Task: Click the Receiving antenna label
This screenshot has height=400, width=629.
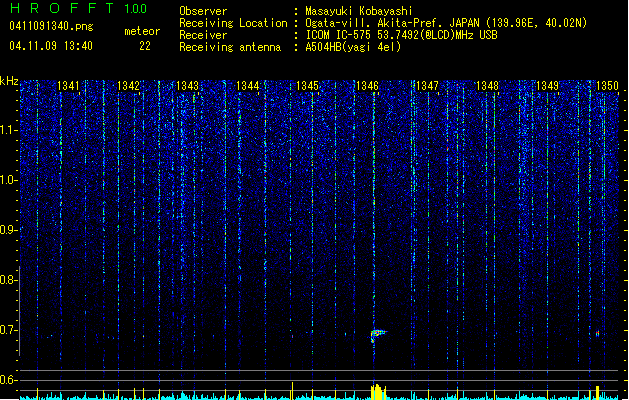Action: point(230,47)
